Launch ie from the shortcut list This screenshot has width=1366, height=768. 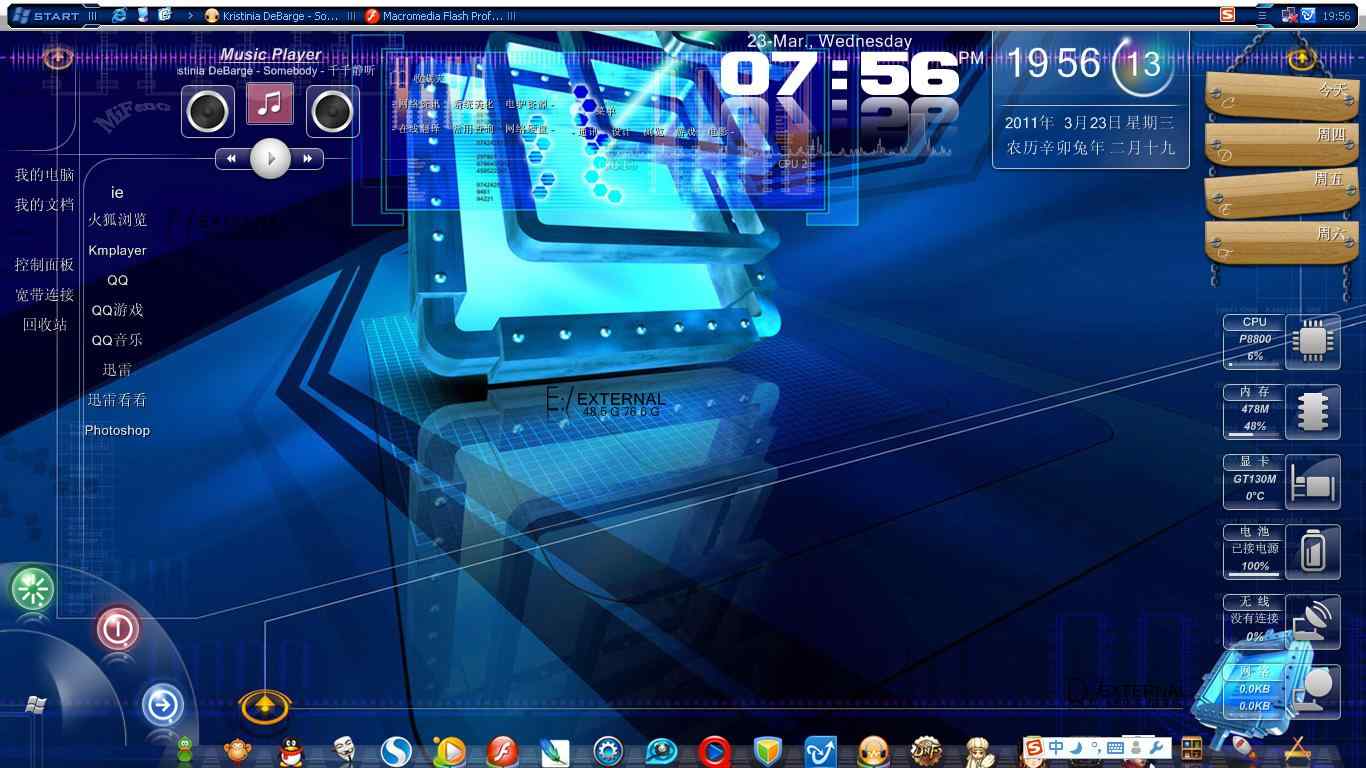pyautogui.click(x=117, y=192)
